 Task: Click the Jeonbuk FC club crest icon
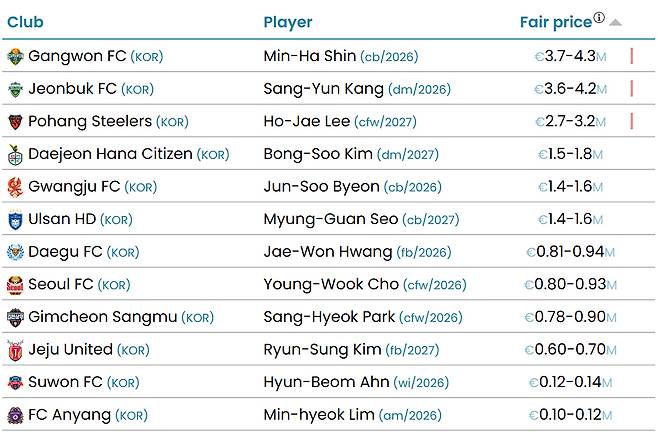click(x=15, y=89)
